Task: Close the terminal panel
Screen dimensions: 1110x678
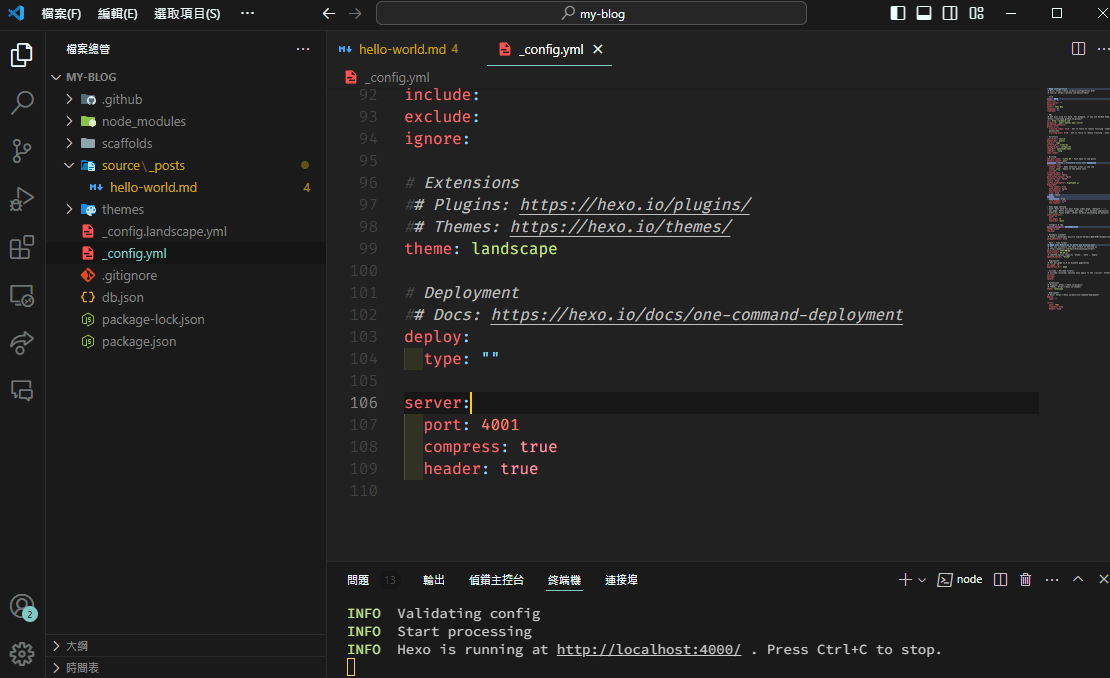Action: click(1103, 580)
